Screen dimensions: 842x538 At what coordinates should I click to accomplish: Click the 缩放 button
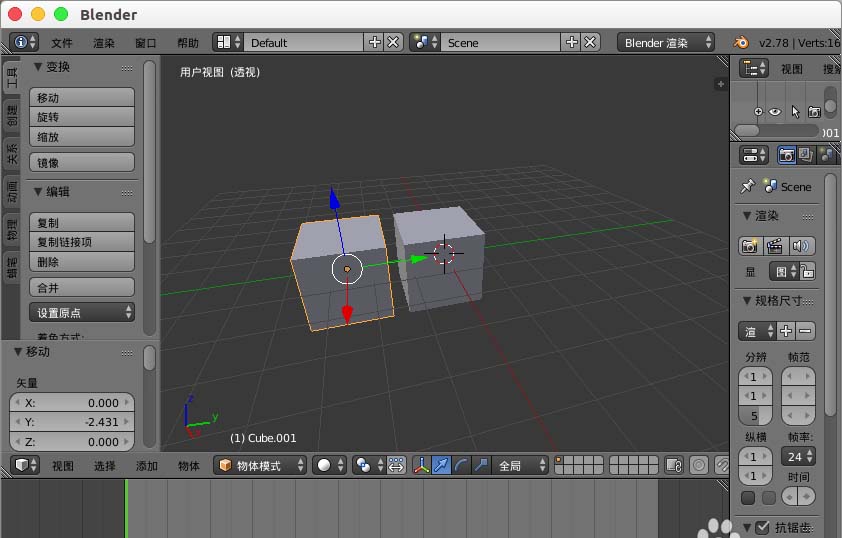(x=82, y=137)
